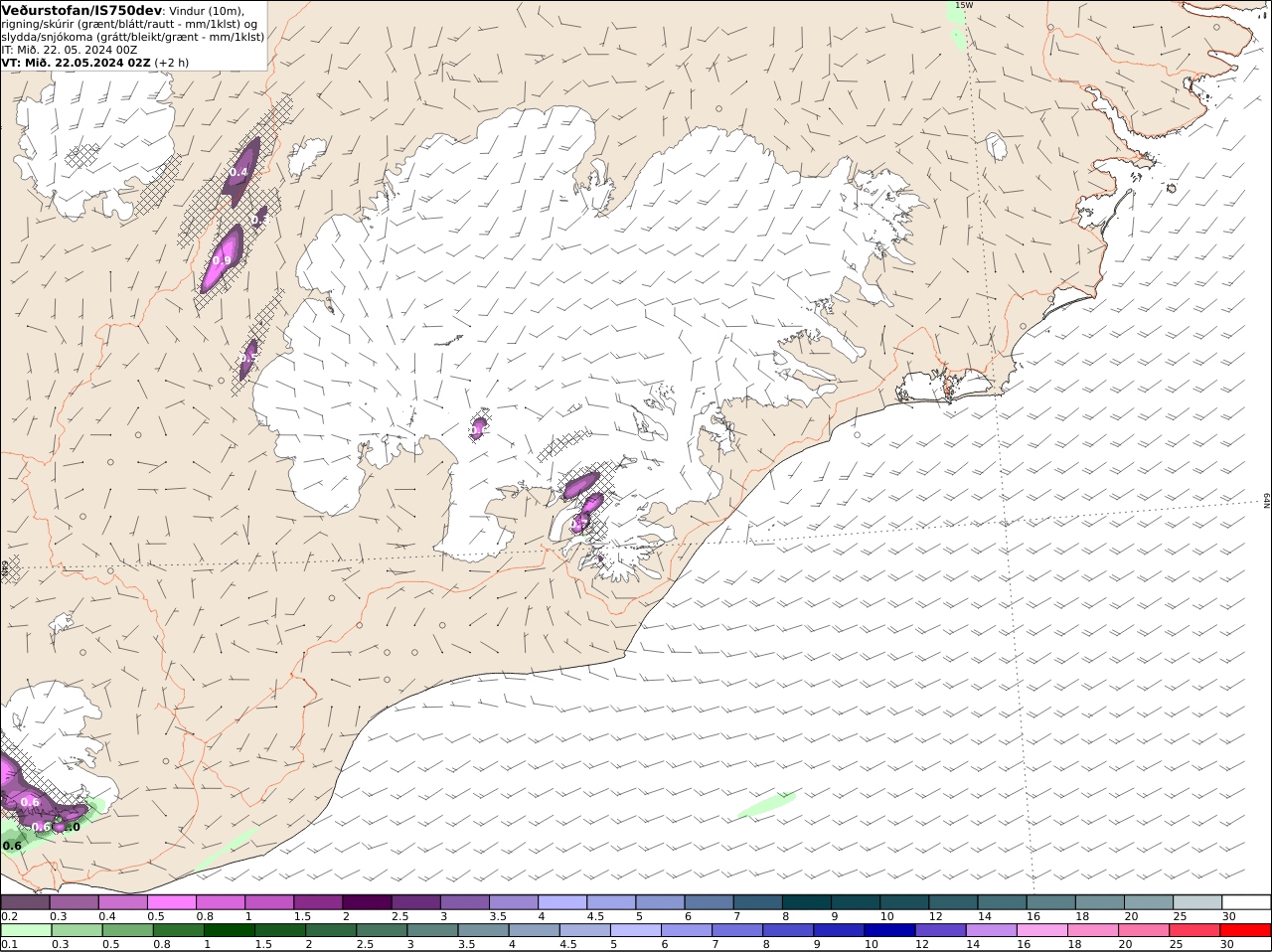Image resolution: width=1272 pixels, height=952 pixels.
Task: Click the '15W' longitude label
Action: tap(963, 6)
